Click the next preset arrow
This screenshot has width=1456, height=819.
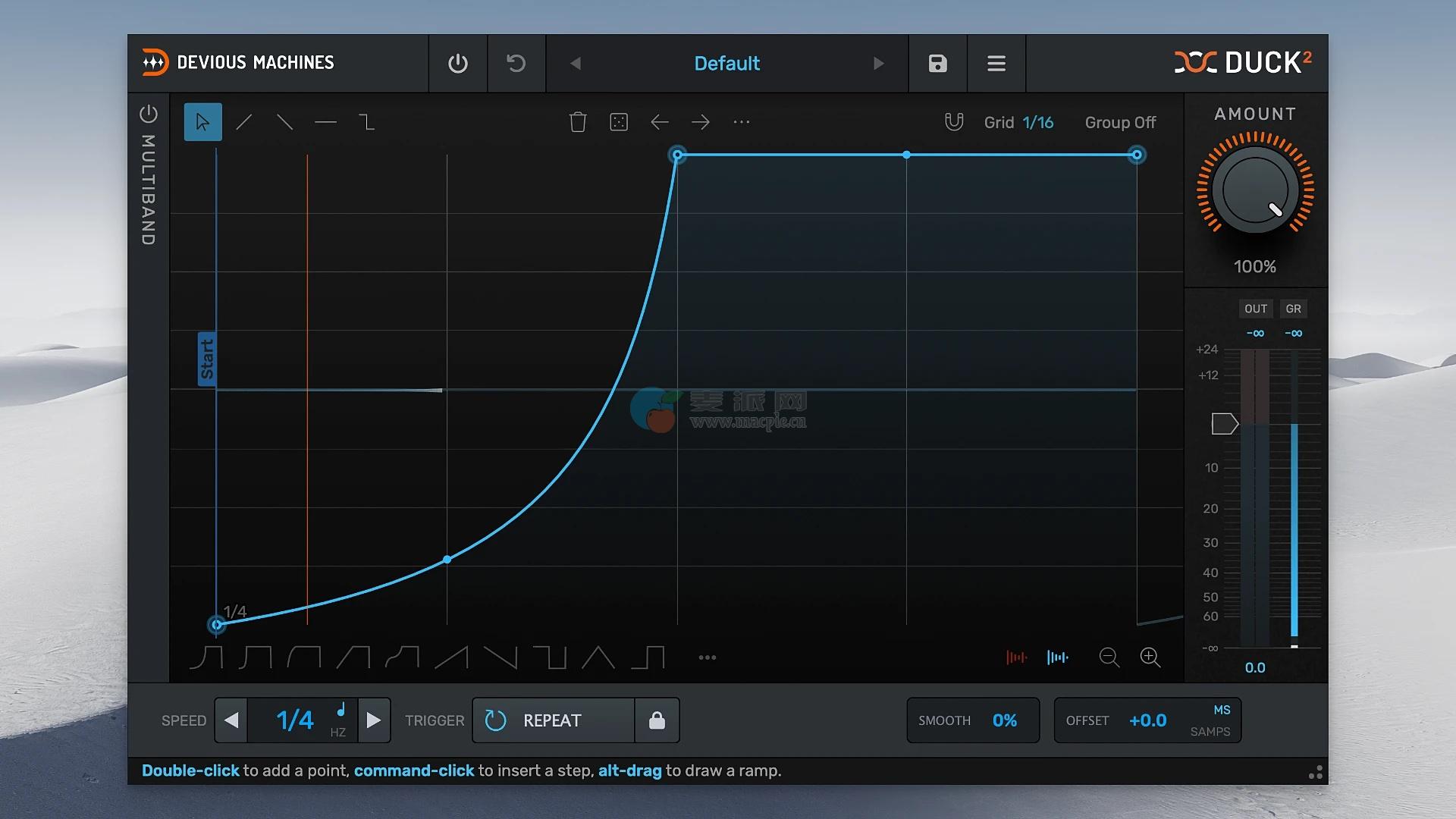tap(878, 64)
